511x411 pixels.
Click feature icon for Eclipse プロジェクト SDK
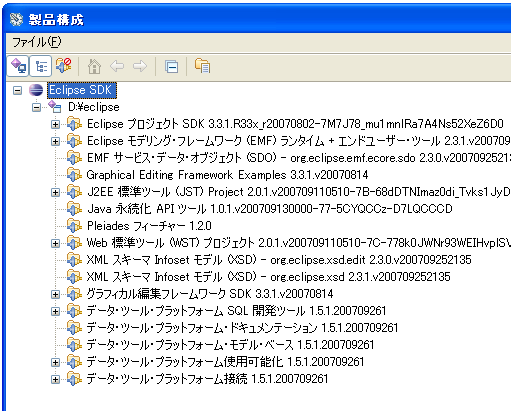point(74,124)
